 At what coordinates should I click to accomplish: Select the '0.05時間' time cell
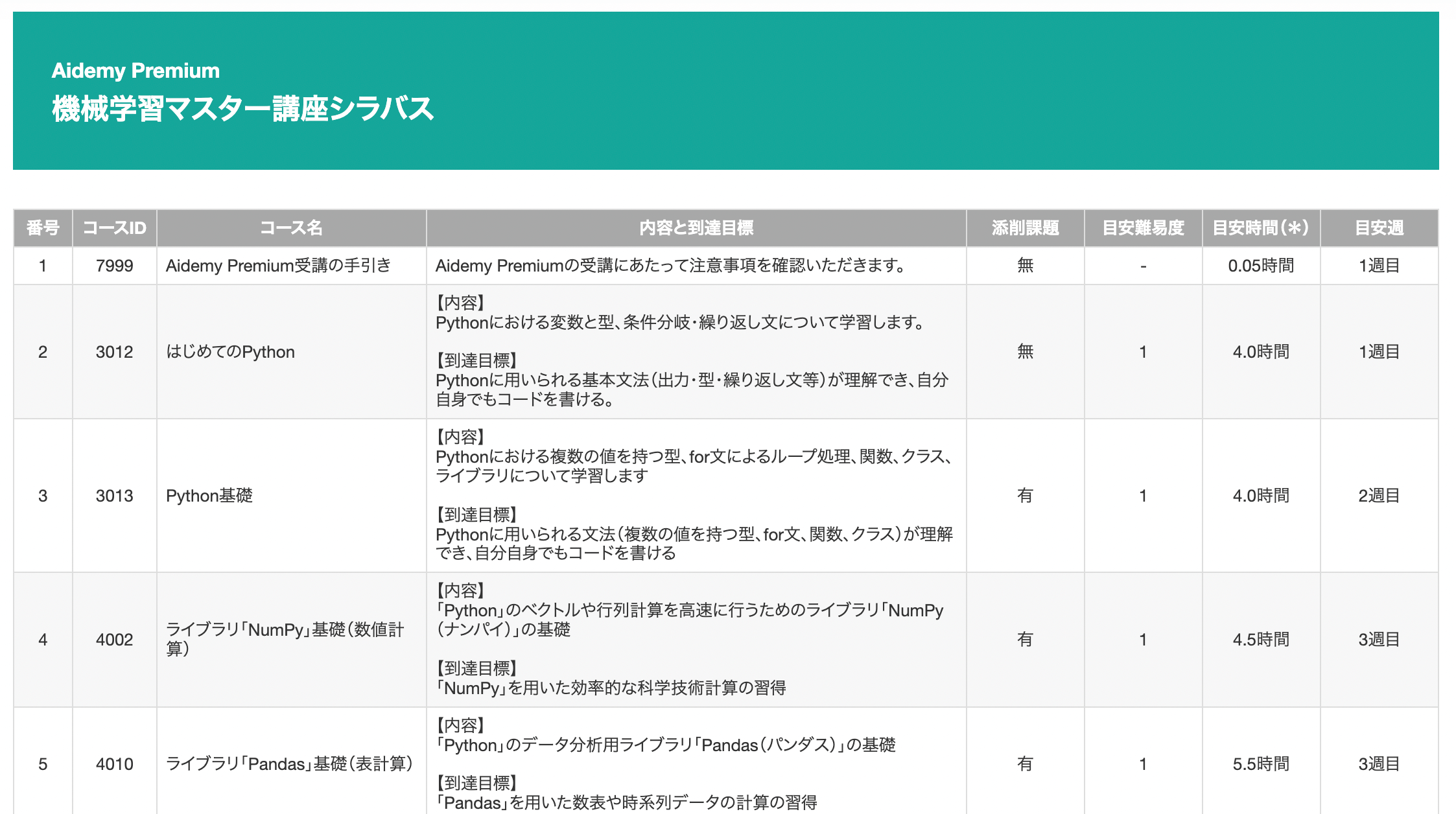pyautogui.click(x=1261, y=266)
